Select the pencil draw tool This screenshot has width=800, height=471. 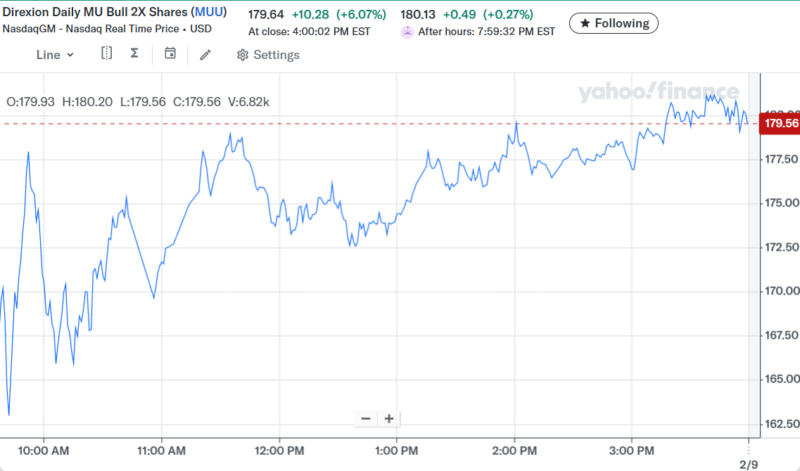(205, 54)
